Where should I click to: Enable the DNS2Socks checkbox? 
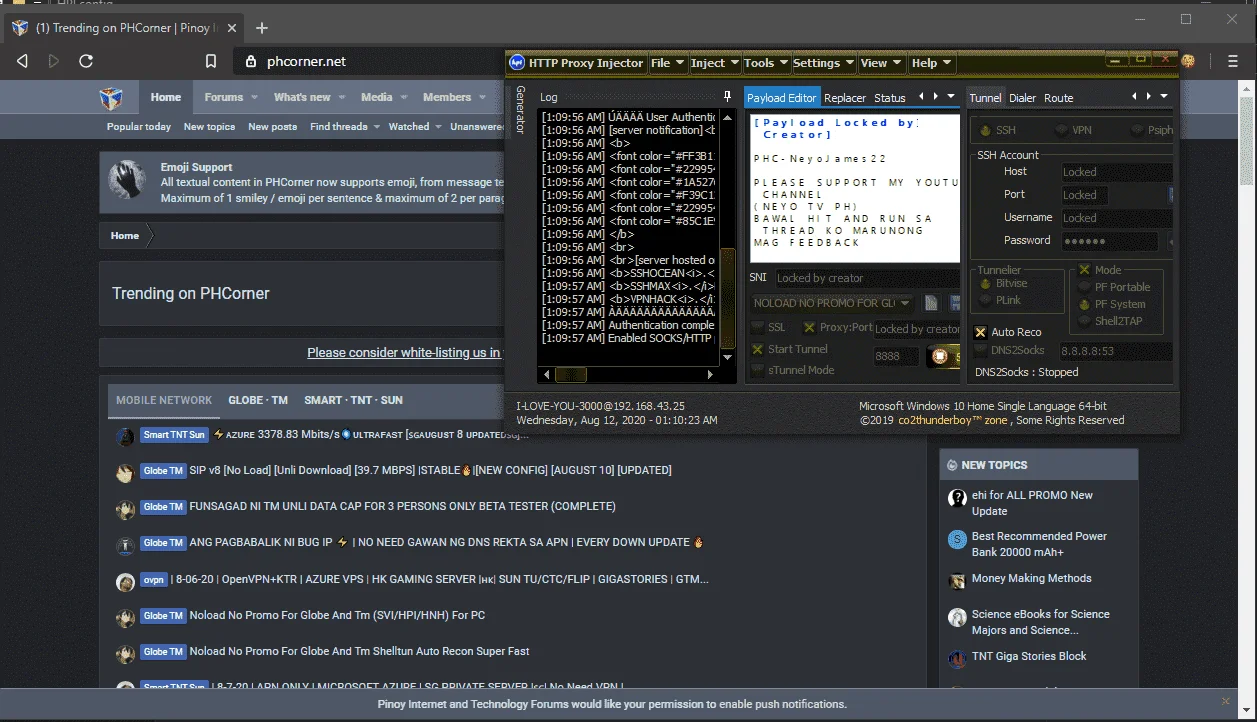[981, 350]
